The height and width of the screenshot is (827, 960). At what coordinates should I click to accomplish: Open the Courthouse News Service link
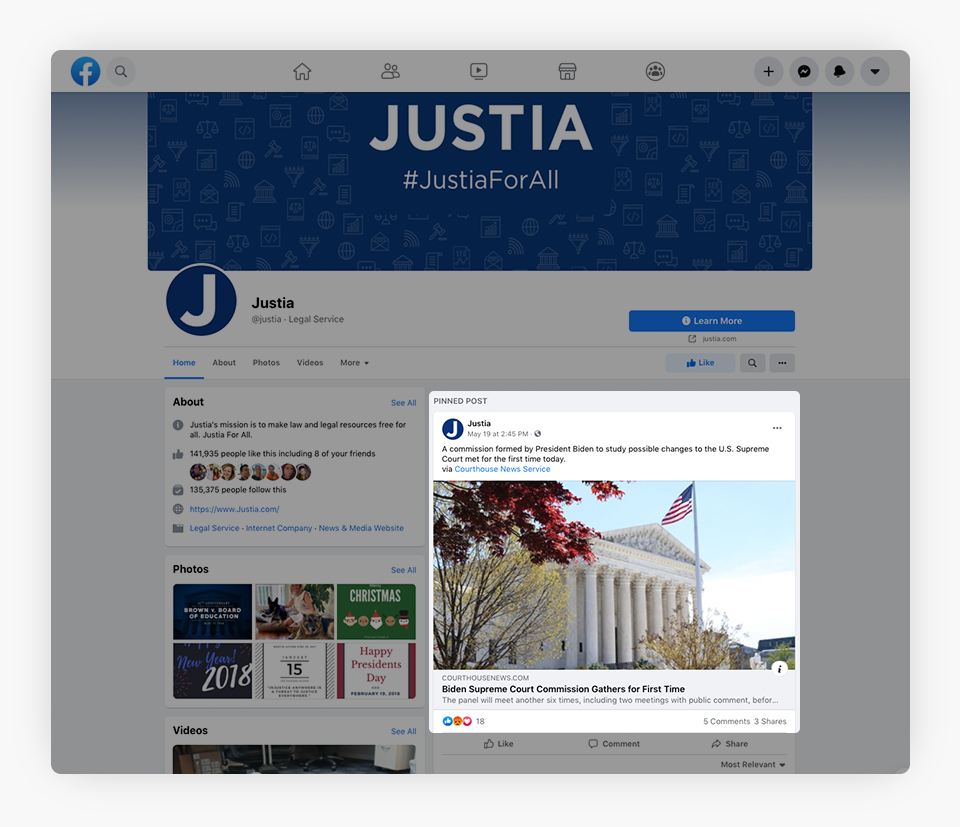(502, 469)
